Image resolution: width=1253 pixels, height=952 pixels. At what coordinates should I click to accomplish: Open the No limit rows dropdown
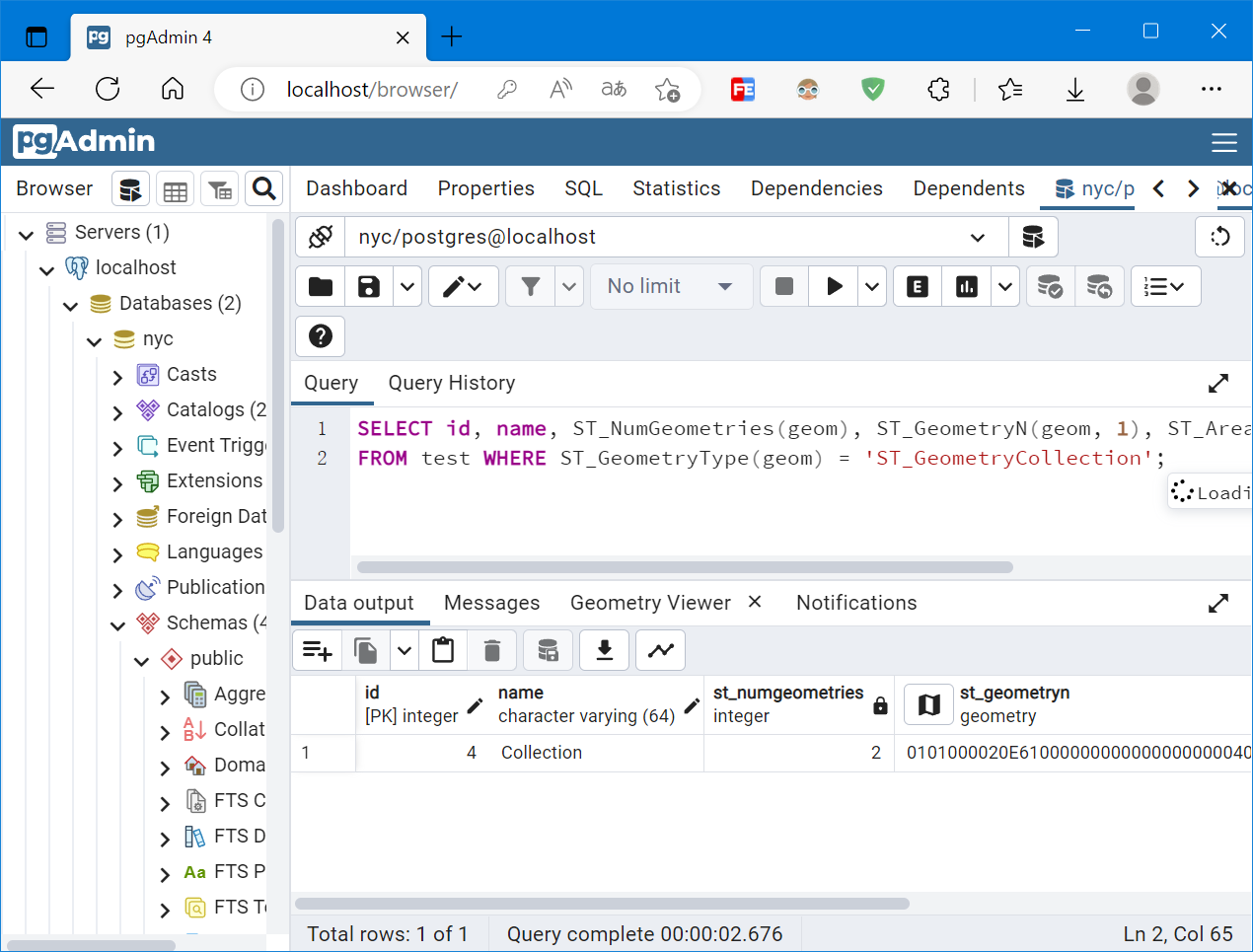pyautogui.click(x=671, y=287)
